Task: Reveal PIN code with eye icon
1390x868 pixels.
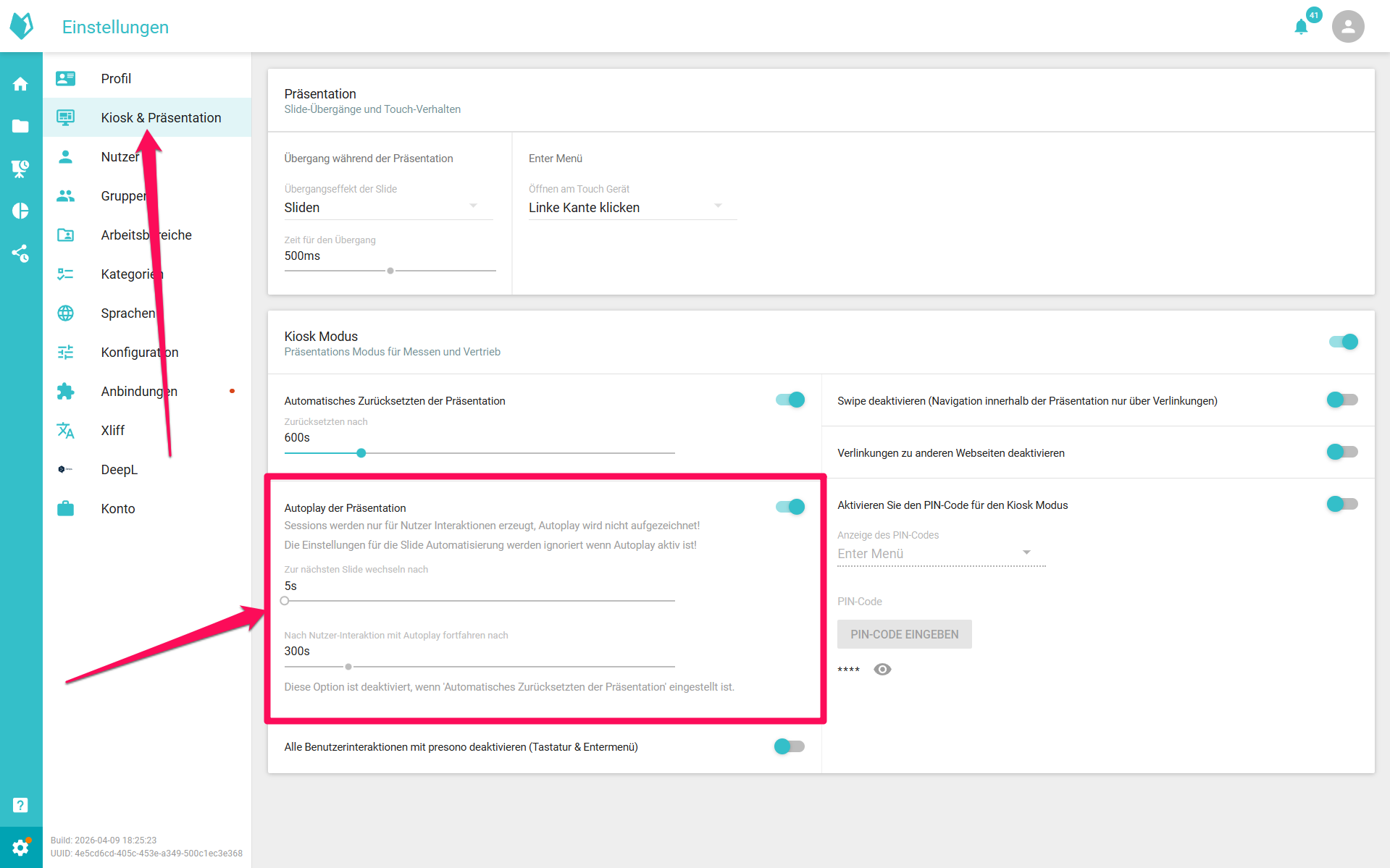Action: [x=882, y=670]
